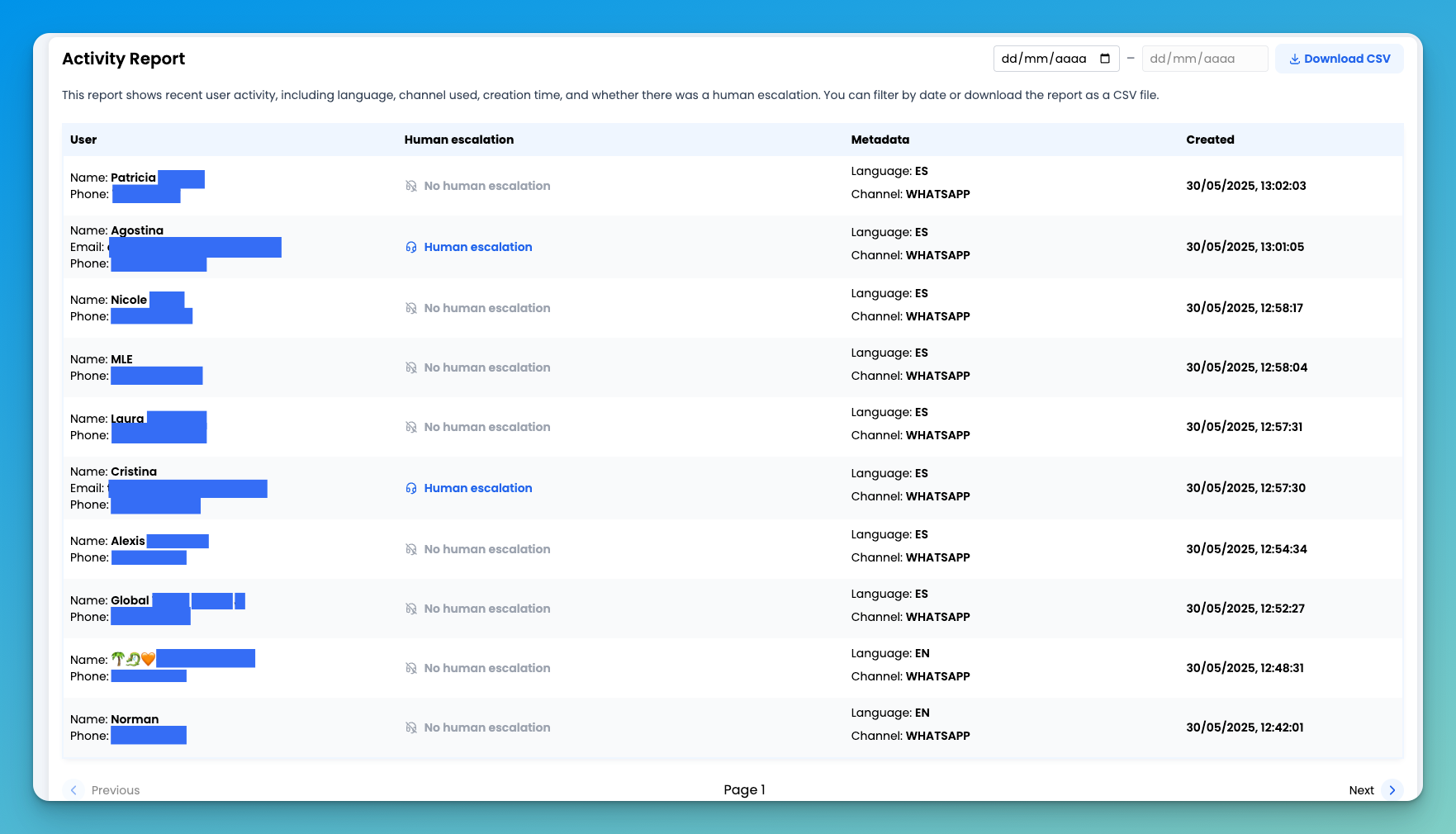Select the timestamp 30/05/2025, 12:54:34
Viewport: 1456px width, 834px height.
[1247, 549]
